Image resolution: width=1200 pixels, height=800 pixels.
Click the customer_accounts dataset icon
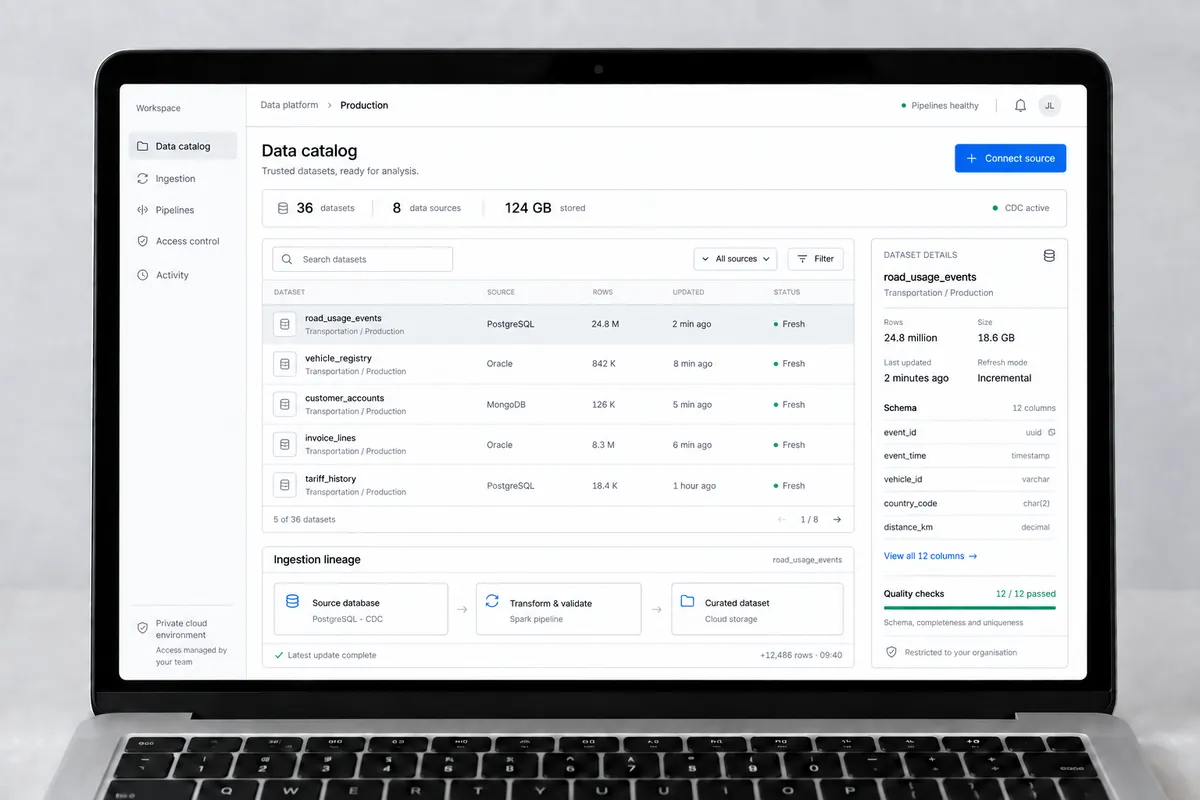(285, 404)
